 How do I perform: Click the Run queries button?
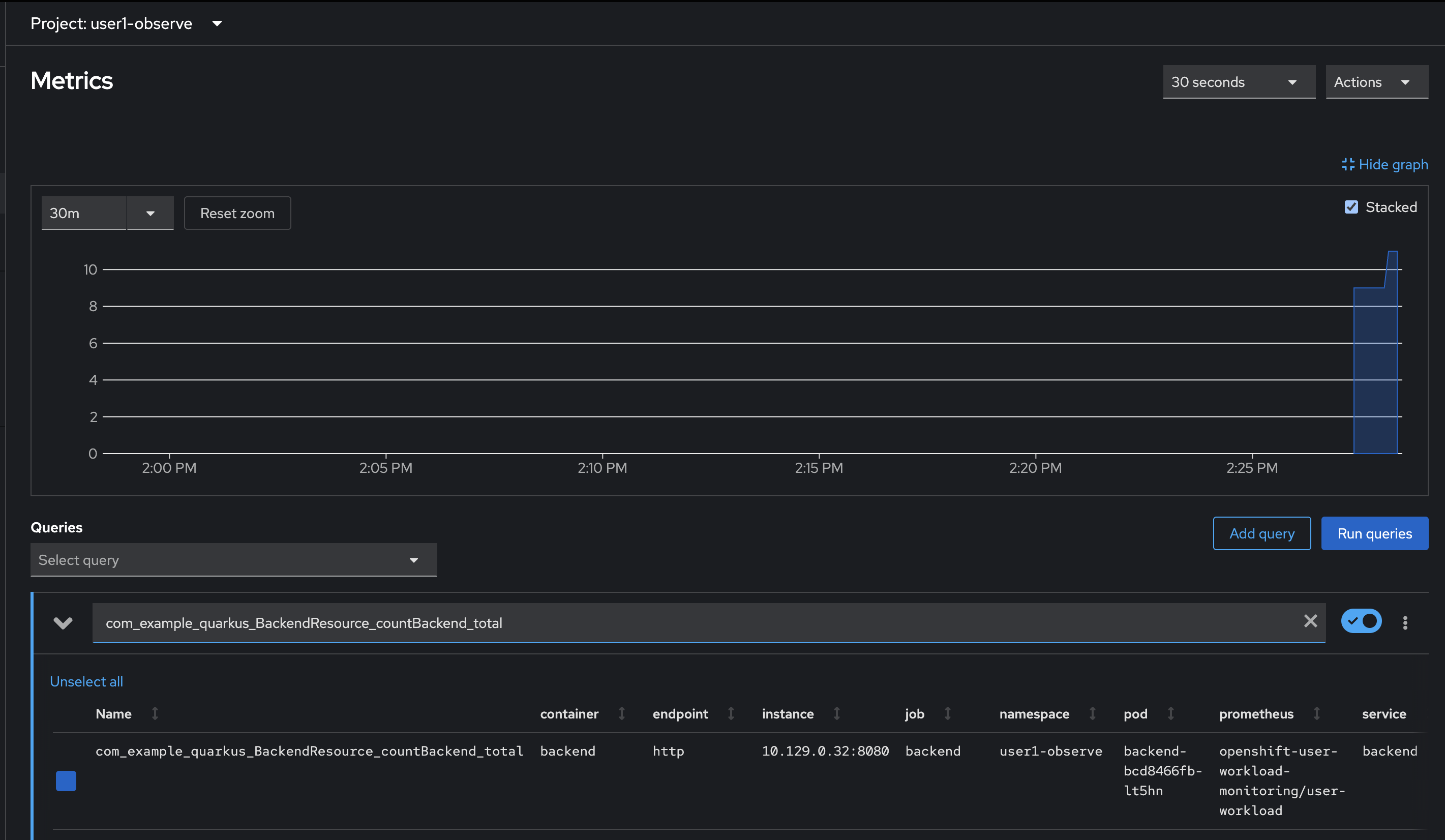pyautogui.click(x=1374, y=533)
